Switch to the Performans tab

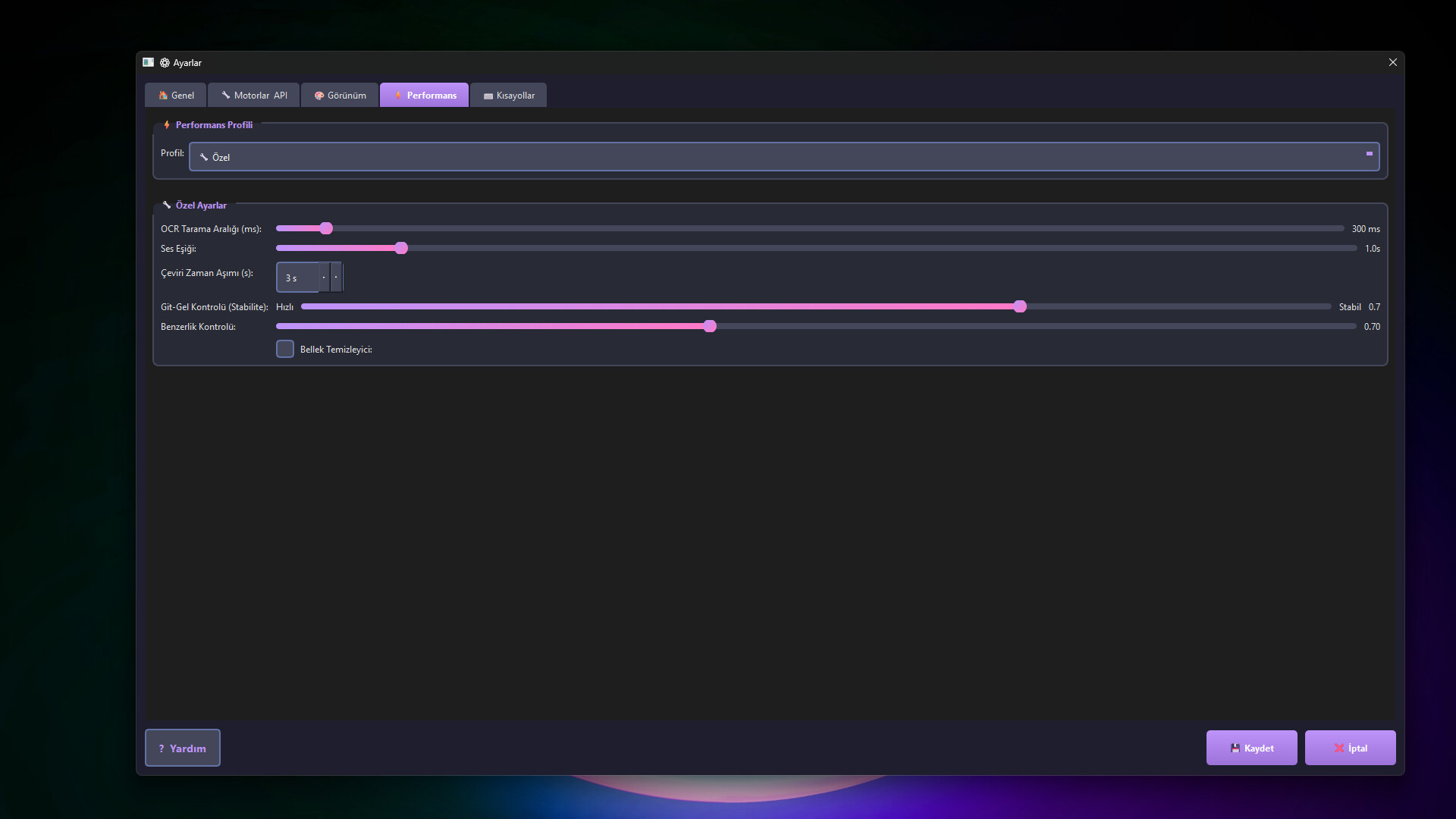(x=424, y=96)
